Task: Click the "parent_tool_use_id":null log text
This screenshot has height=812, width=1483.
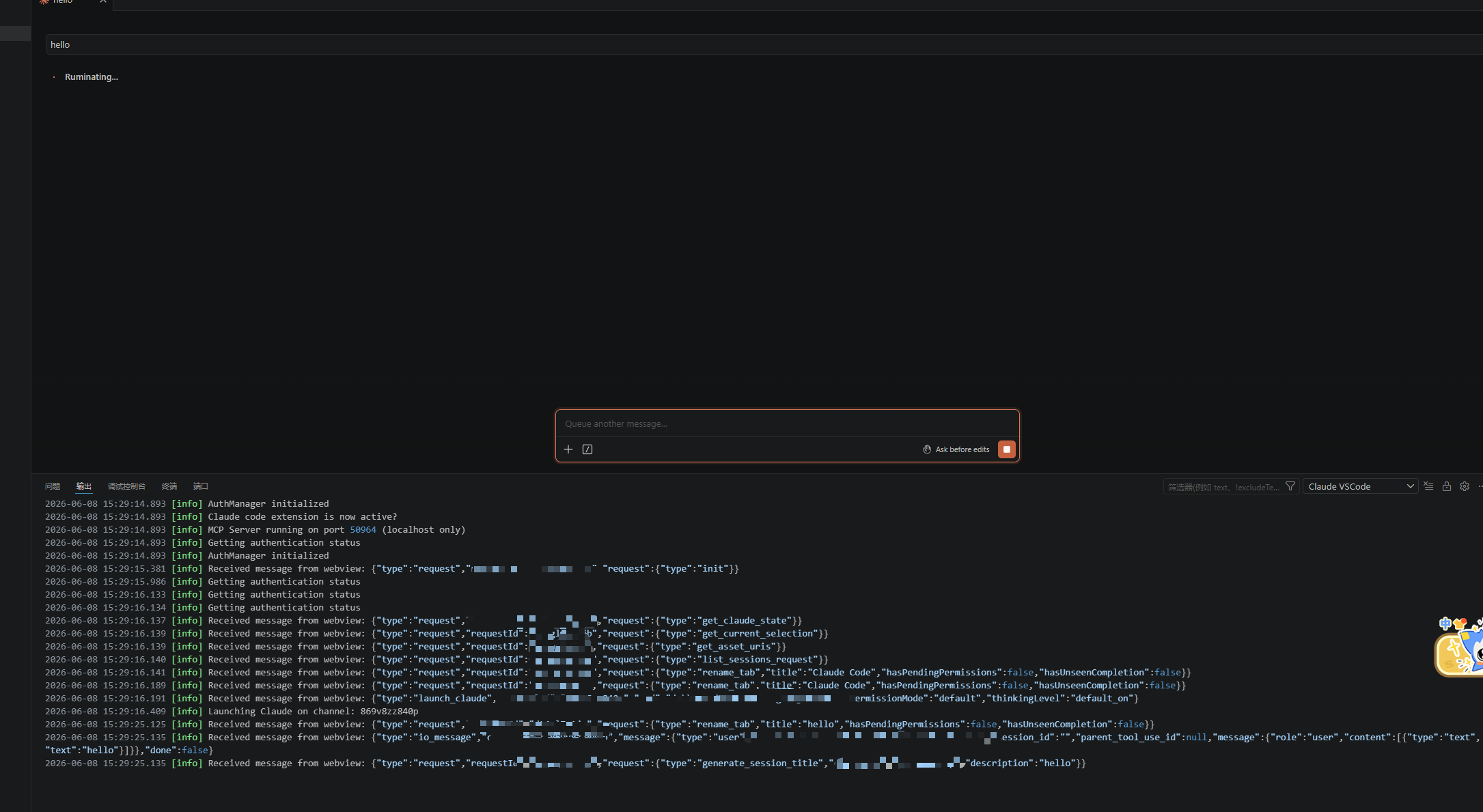Action: [1141, 738]
